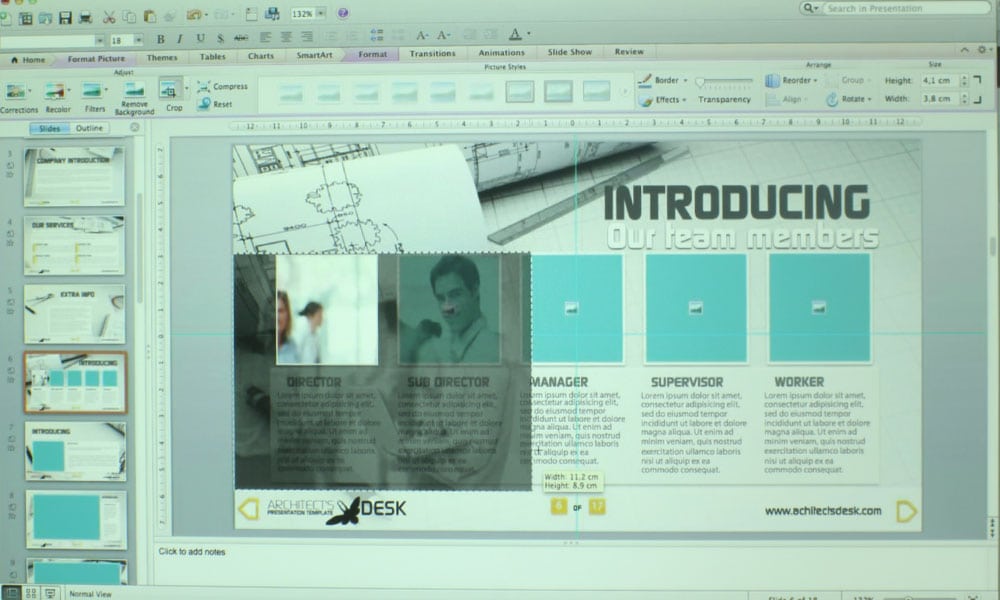Switch to the Transitions ribbon tab
1000x600 pixels.
pyautogui.click(x=432, y=53)
